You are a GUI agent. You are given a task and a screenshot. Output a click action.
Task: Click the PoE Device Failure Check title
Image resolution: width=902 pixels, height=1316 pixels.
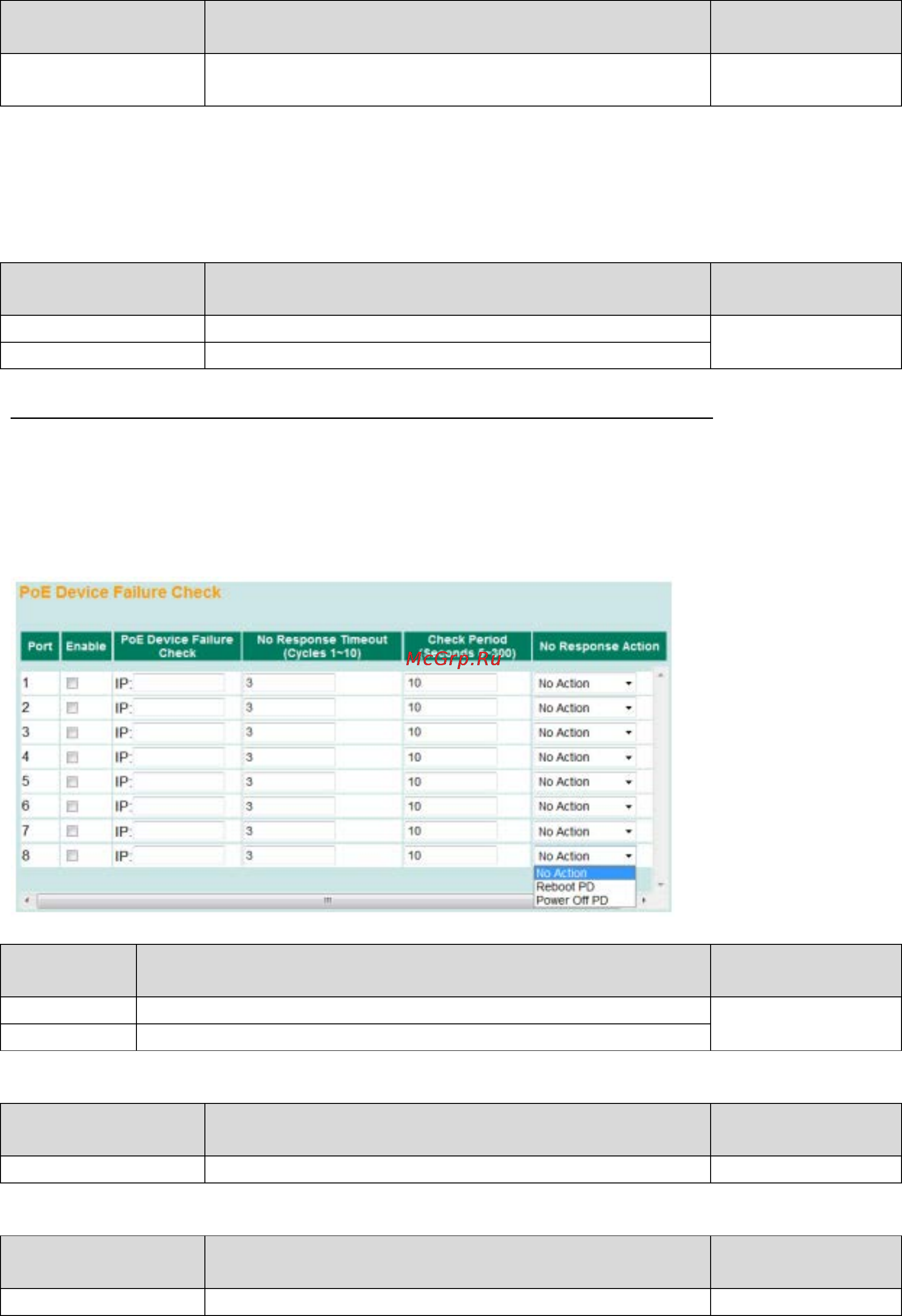(120, 592)
